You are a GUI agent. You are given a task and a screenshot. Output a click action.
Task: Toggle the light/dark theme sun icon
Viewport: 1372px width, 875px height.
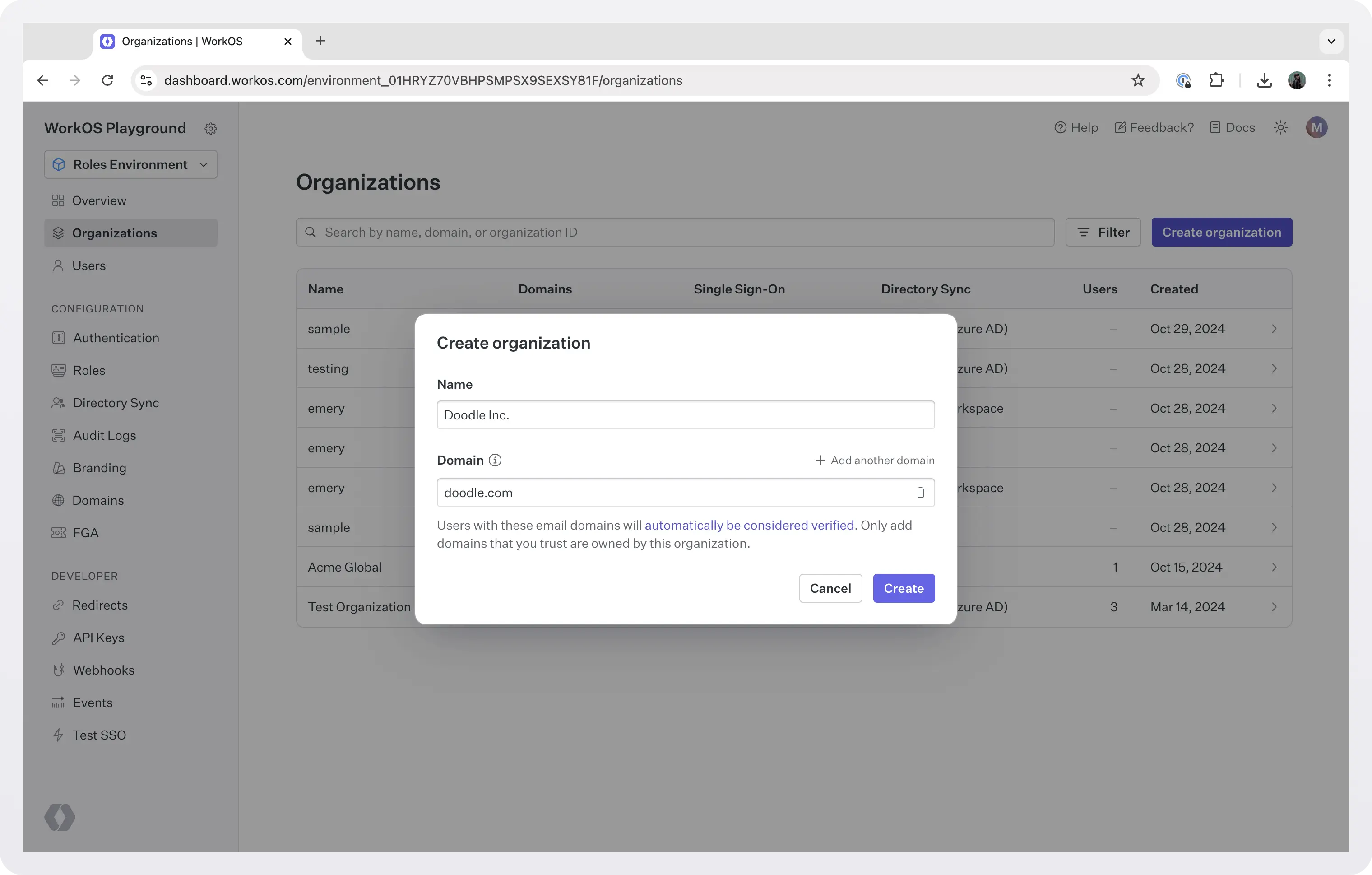1281,128
